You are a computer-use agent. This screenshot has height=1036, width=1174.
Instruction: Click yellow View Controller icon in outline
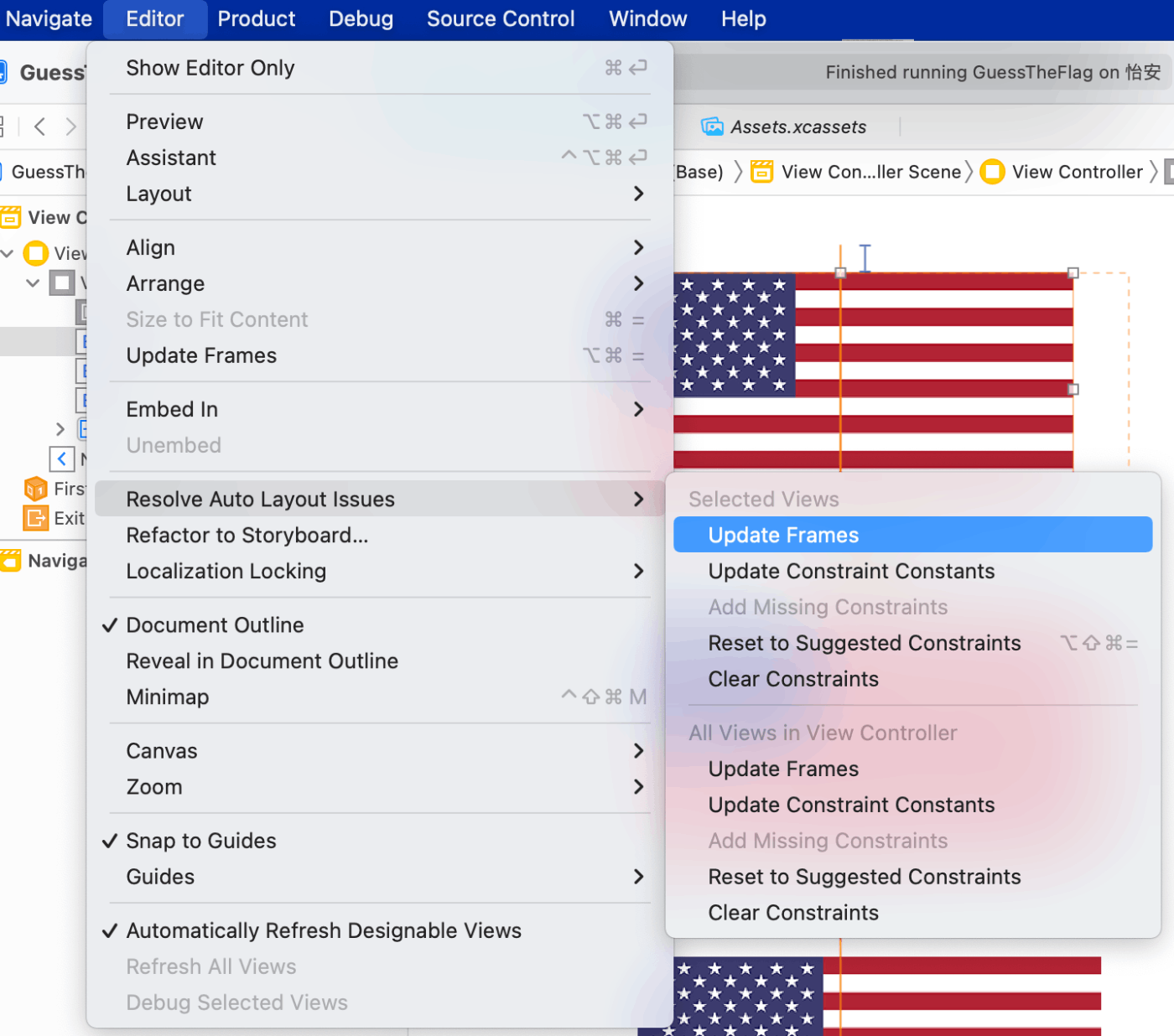pyautogui.click(x=36, y=252)
